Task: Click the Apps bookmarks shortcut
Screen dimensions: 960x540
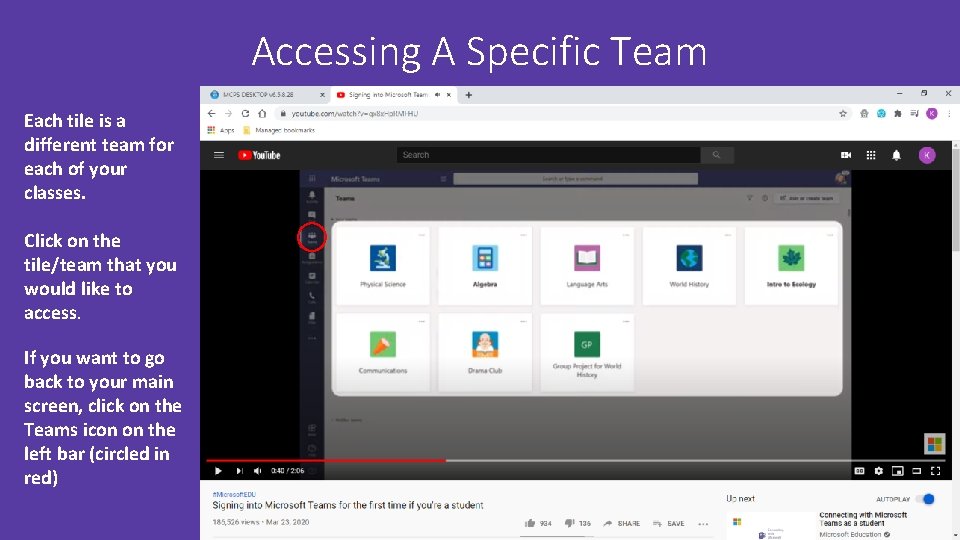Action: pos(221,130)
